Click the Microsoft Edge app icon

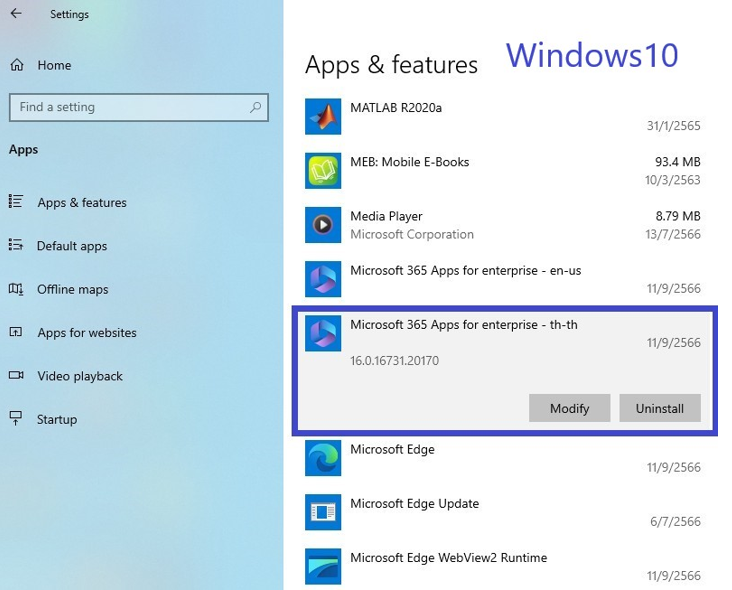323,458
